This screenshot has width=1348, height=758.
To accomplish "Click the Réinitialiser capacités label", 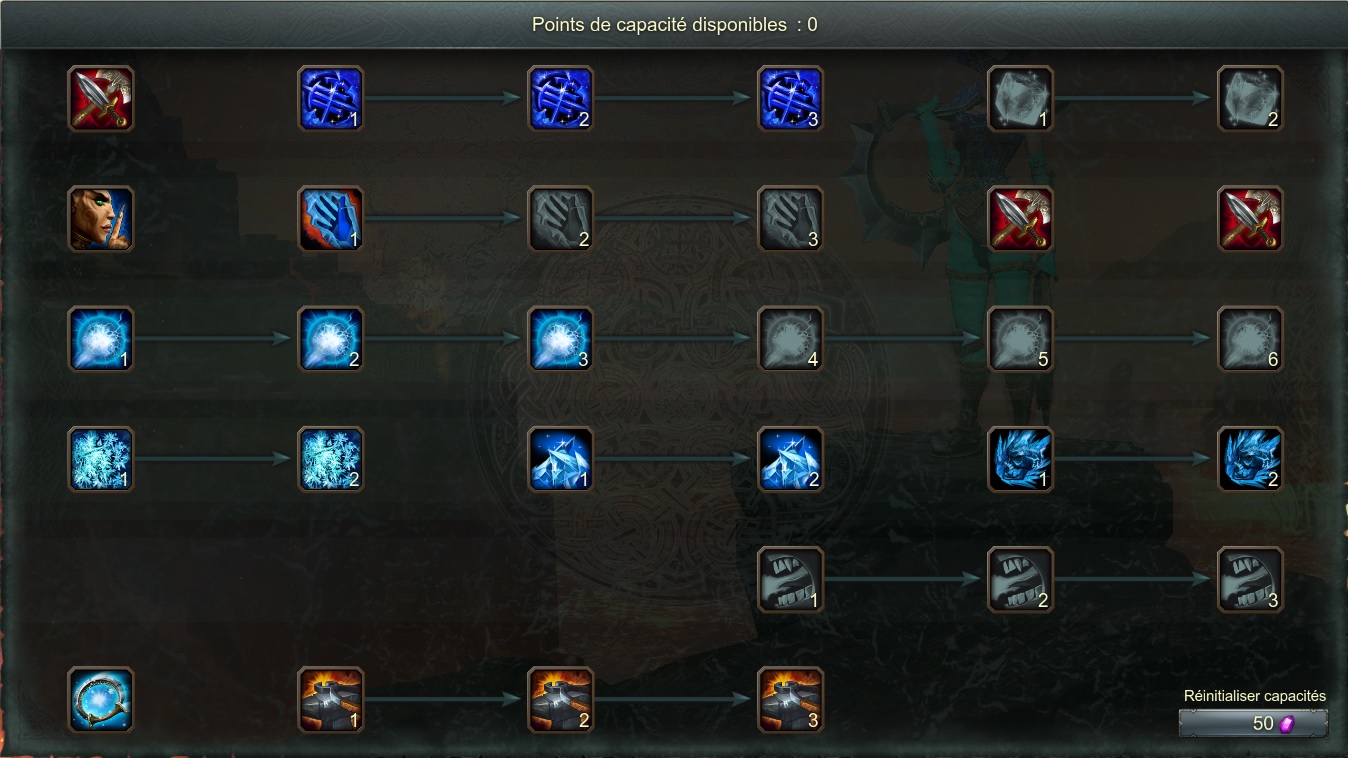I will pos(1255,696).
